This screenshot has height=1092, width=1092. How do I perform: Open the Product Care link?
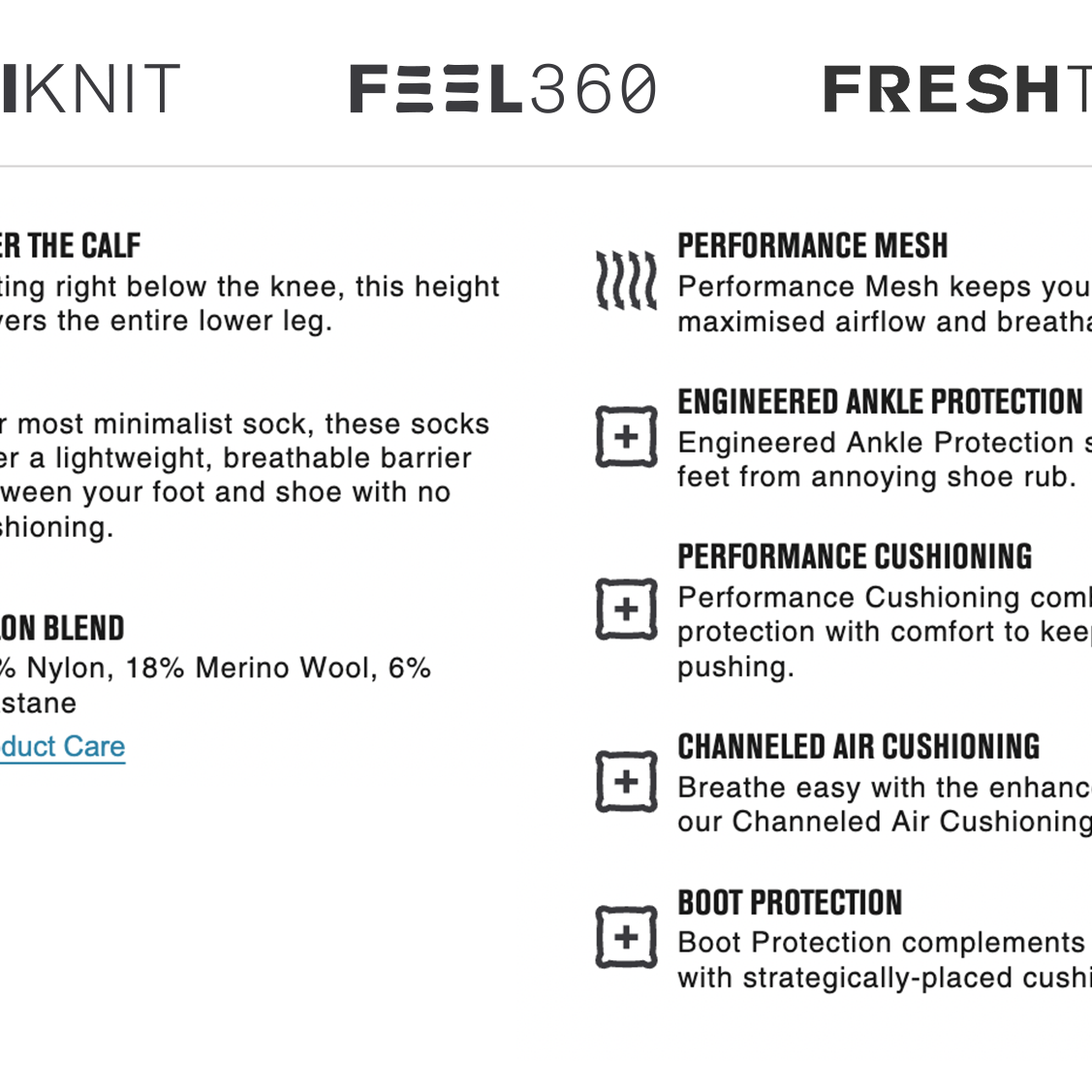click(63, 746)
